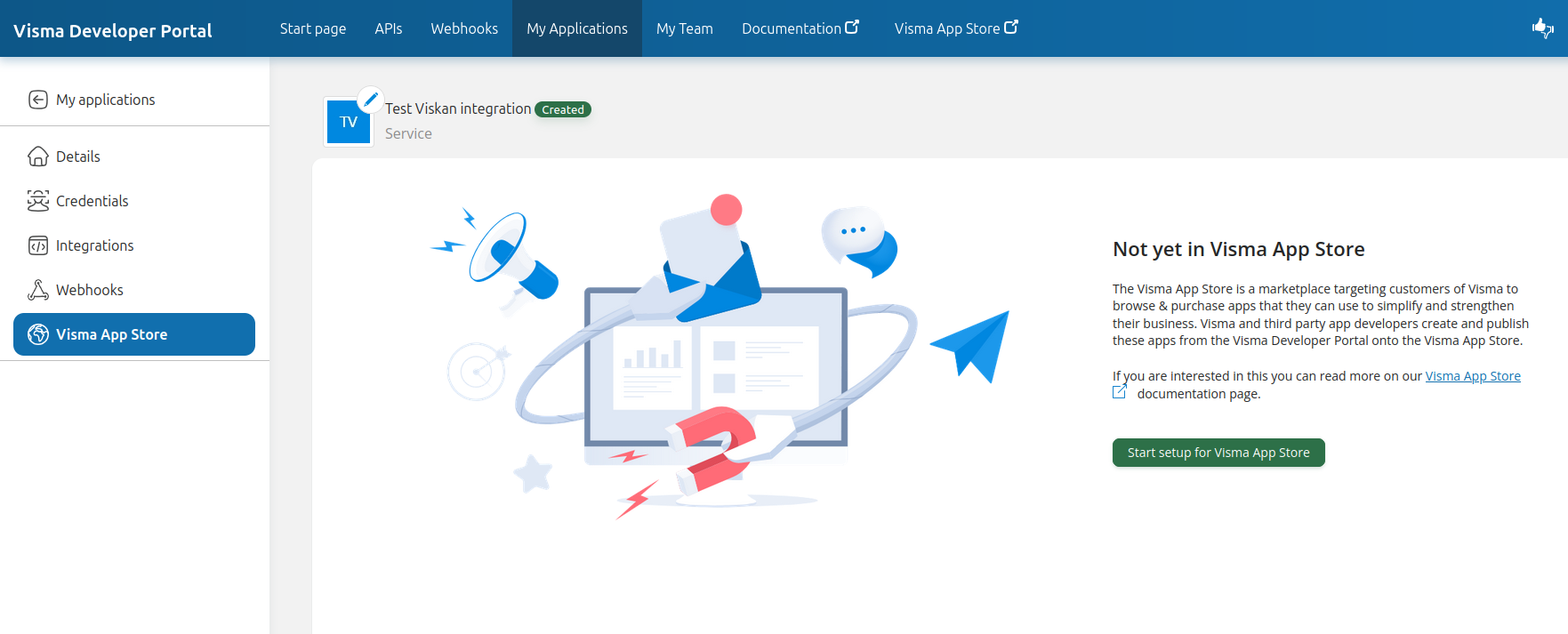1568x634 pixels.
Task: Click the Test Viskan integration title
Action: point(458,108)
